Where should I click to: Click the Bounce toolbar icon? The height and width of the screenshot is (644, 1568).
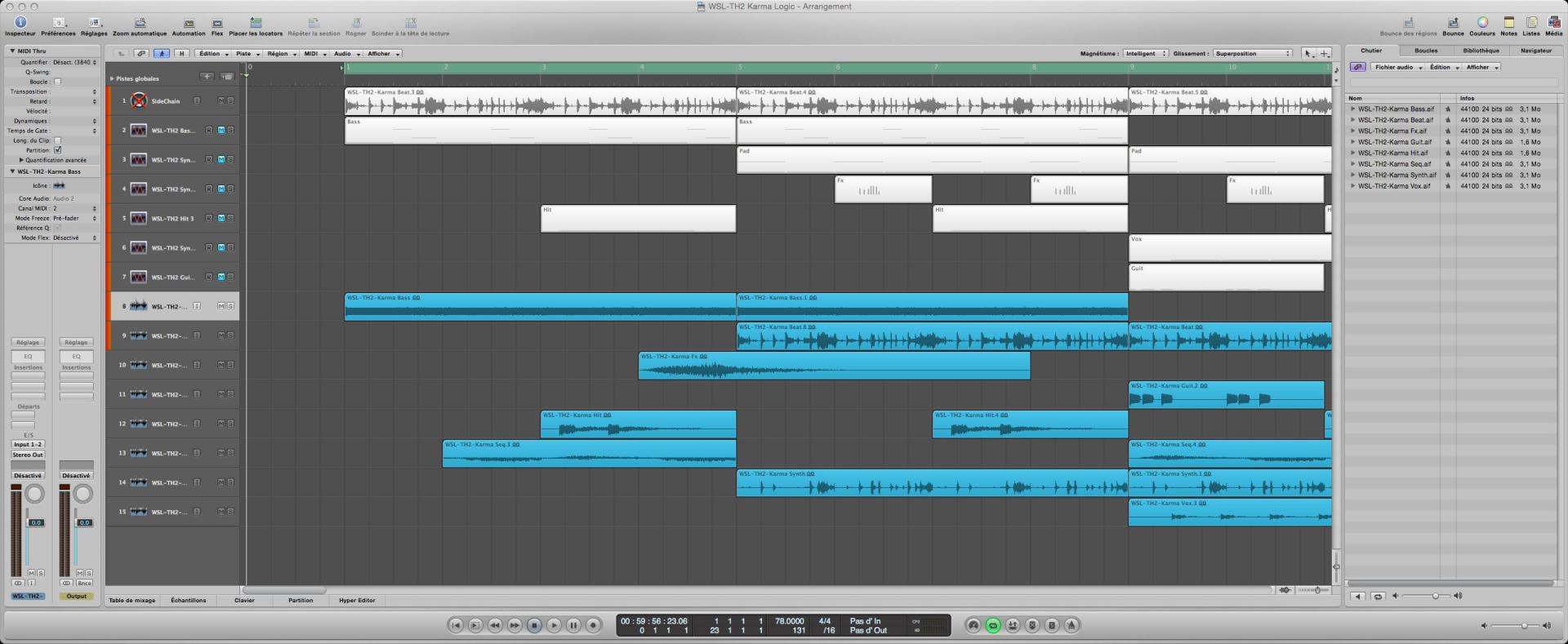click(x=1453, y=23)
